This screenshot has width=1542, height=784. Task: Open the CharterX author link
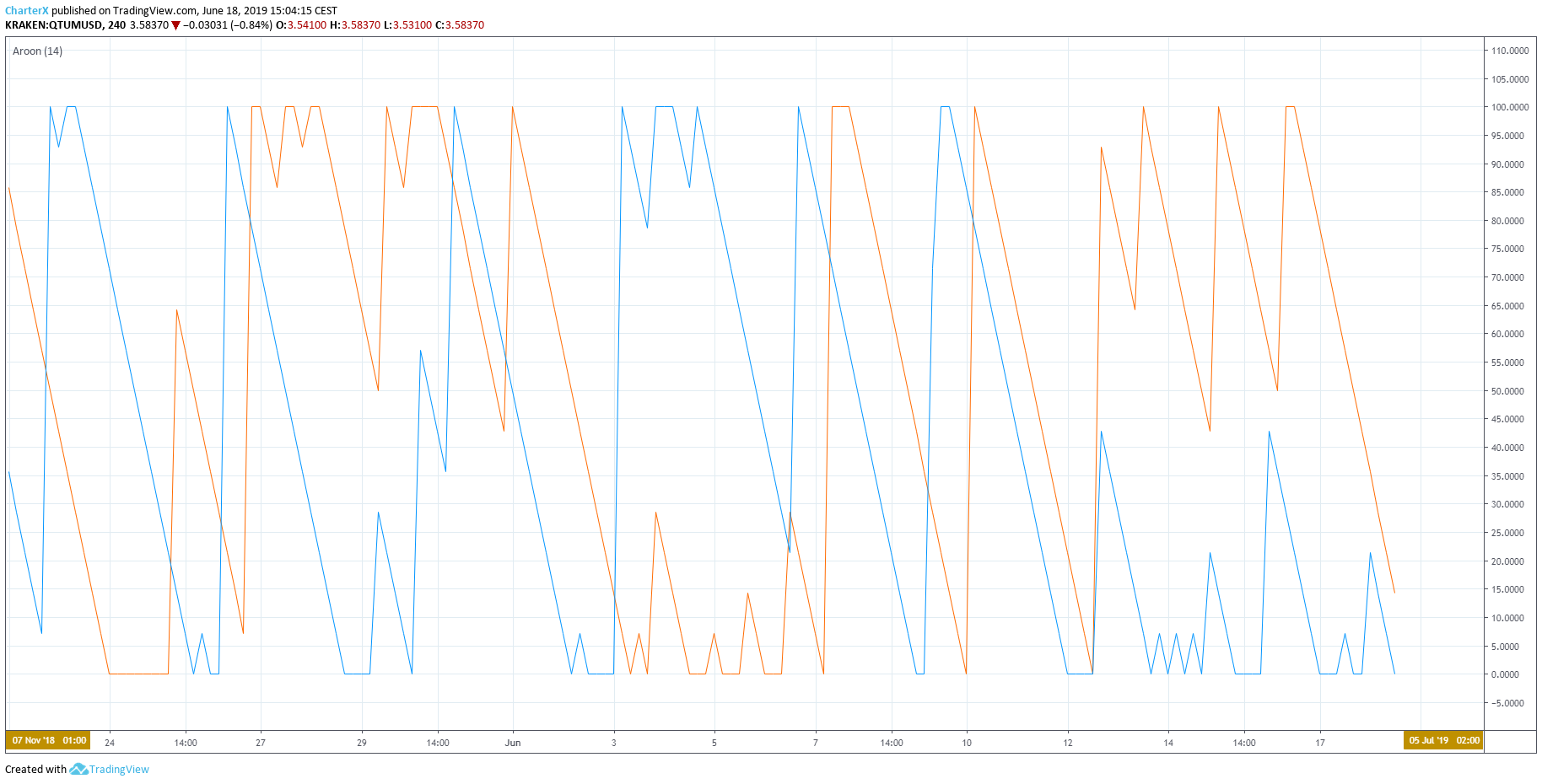tap(27, 11)
